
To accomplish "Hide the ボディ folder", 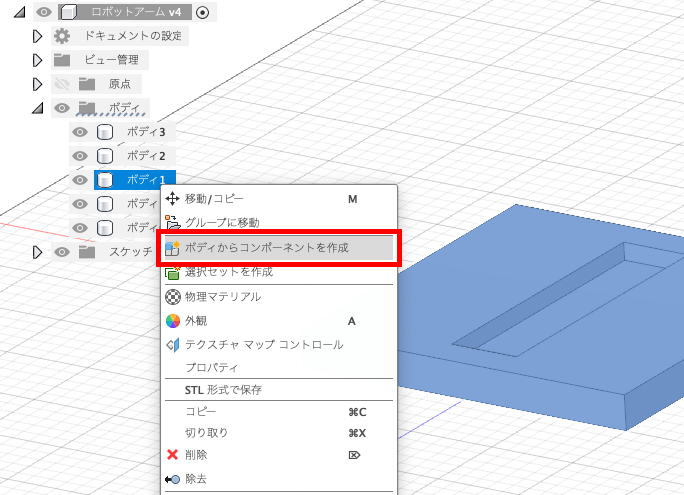I will (62, 108).
